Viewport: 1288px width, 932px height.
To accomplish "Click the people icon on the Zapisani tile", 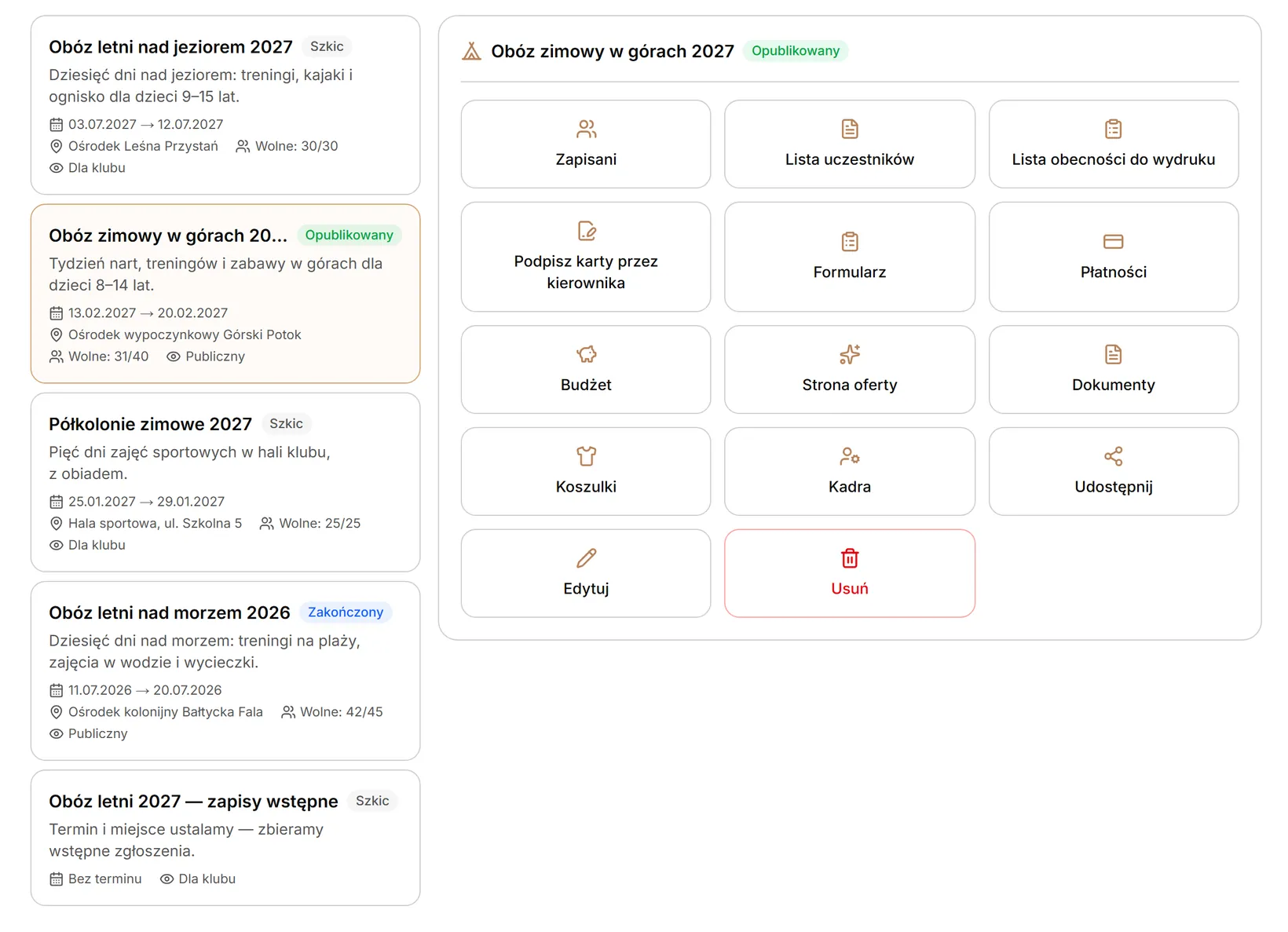I will (x=586, y=129).
